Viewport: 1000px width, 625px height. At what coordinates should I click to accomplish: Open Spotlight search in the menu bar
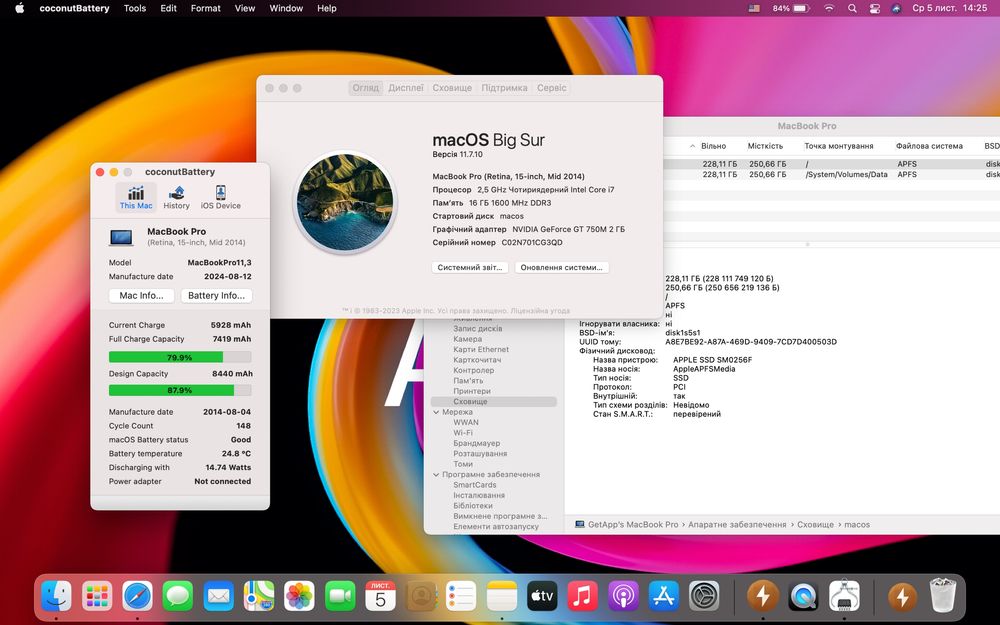852,8
